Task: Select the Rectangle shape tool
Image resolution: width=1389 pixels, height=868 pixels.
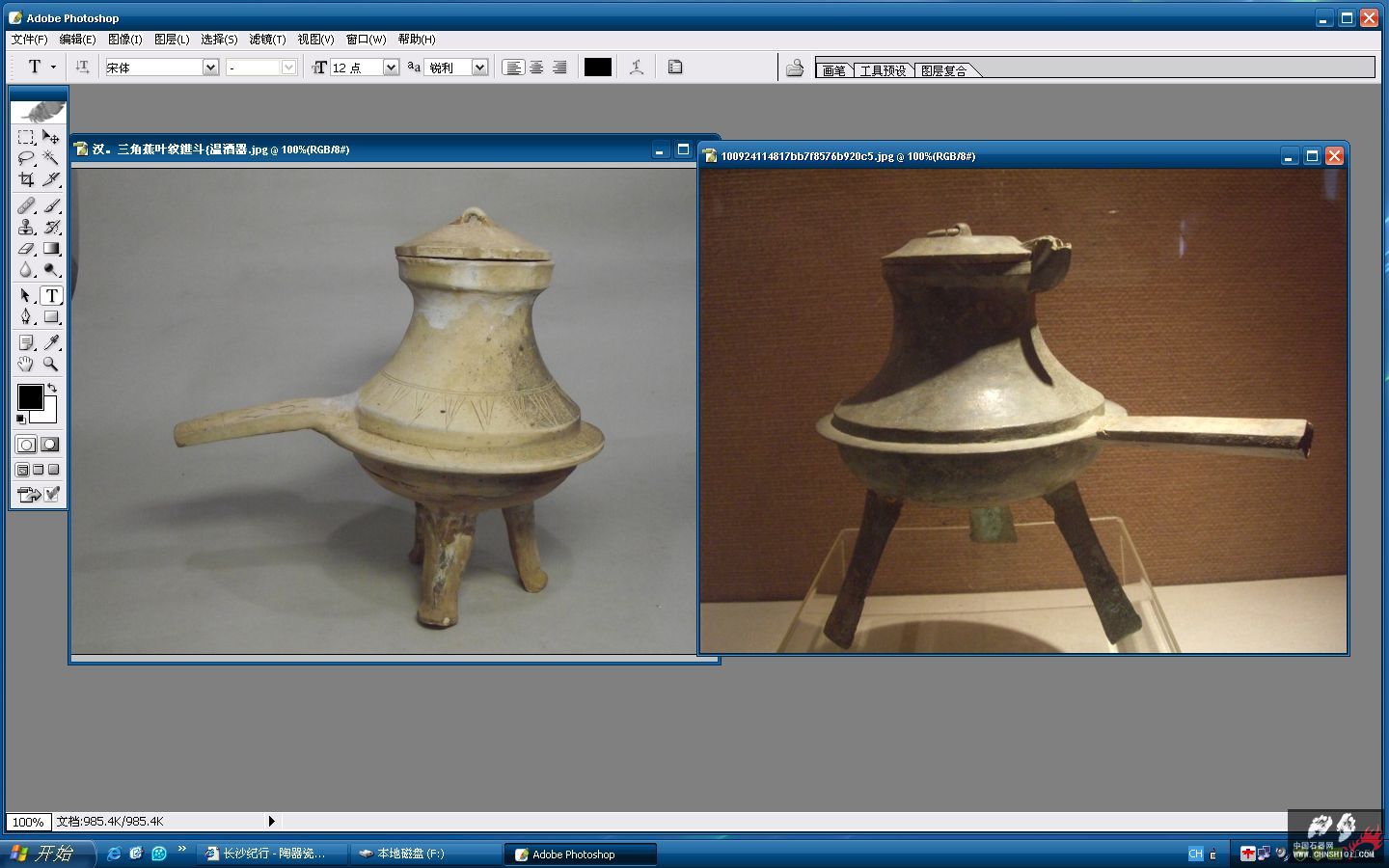Action: [x=51, y=316]
